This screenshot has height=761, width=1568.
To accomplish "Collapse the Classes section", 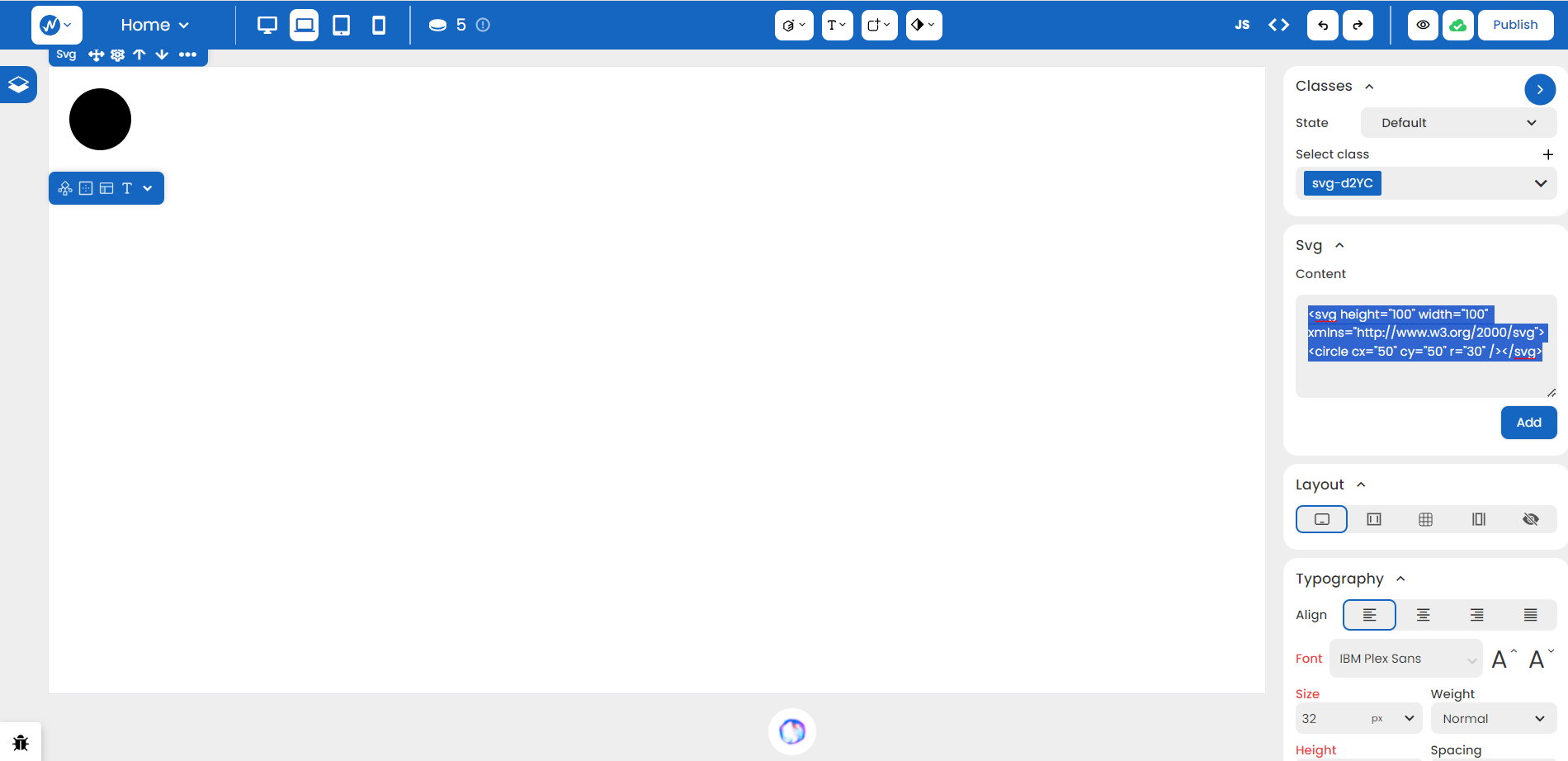I will coord(1369,87).
